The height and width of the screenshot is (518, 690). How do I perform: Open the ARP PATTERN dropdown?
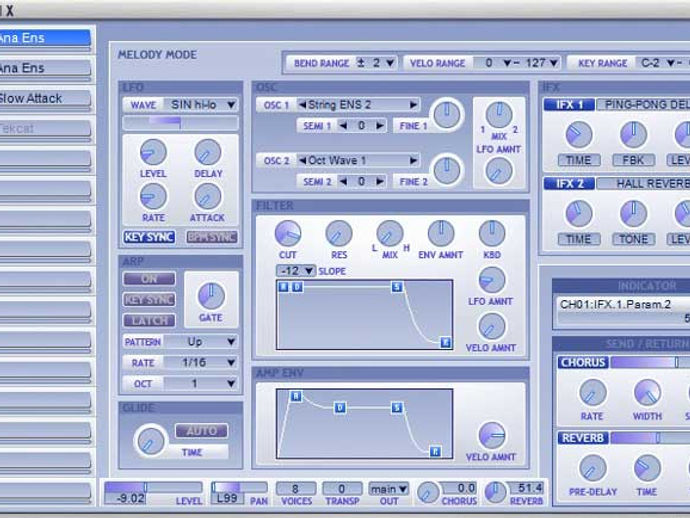[x=201, y=342]
